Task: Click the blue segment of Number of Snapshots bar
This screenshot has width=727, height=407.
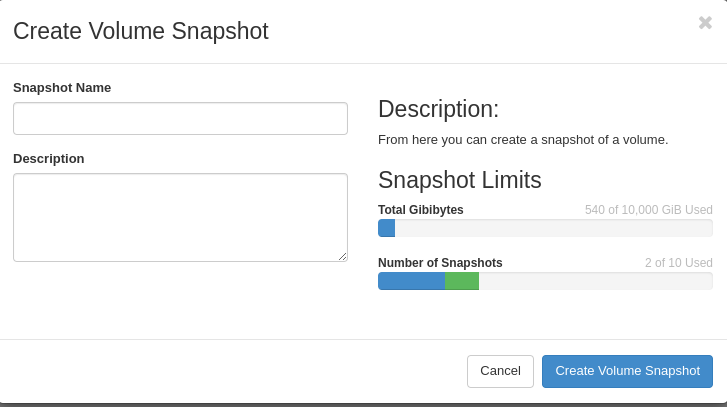Action: (411, 281)
